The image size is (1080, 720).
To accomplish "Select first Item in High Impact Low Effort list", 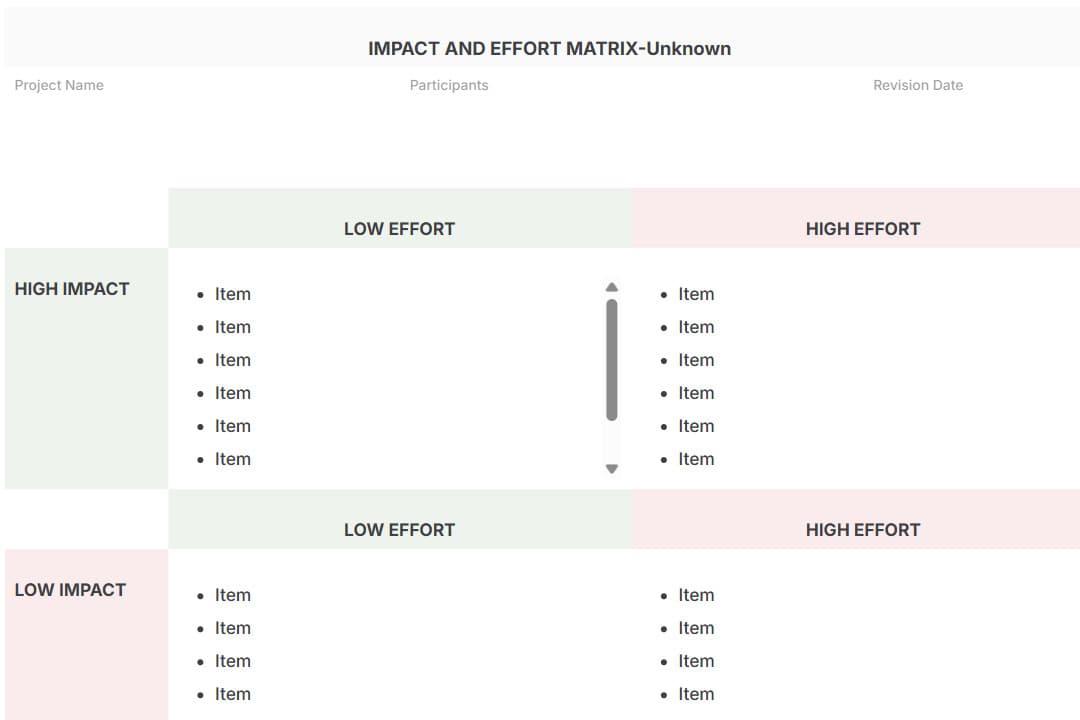I will tap(232, 294).
